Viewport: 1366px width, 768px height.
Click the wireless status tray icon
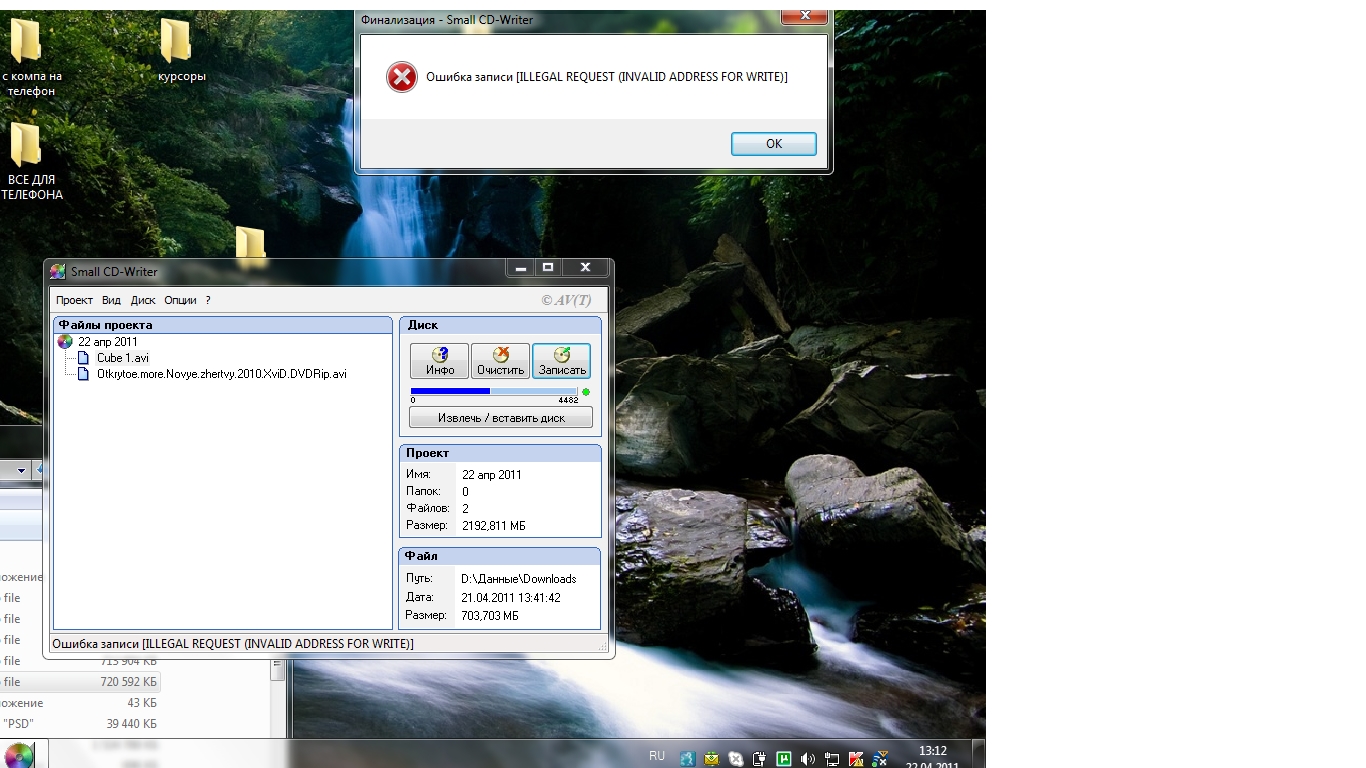tap(880, 759)
